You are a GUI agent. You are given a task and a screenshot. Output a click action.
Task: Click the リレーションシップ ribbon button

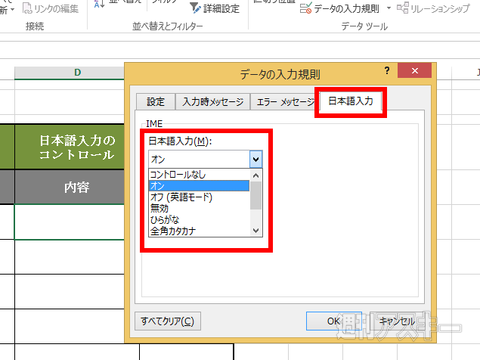(x=434, y=9)
